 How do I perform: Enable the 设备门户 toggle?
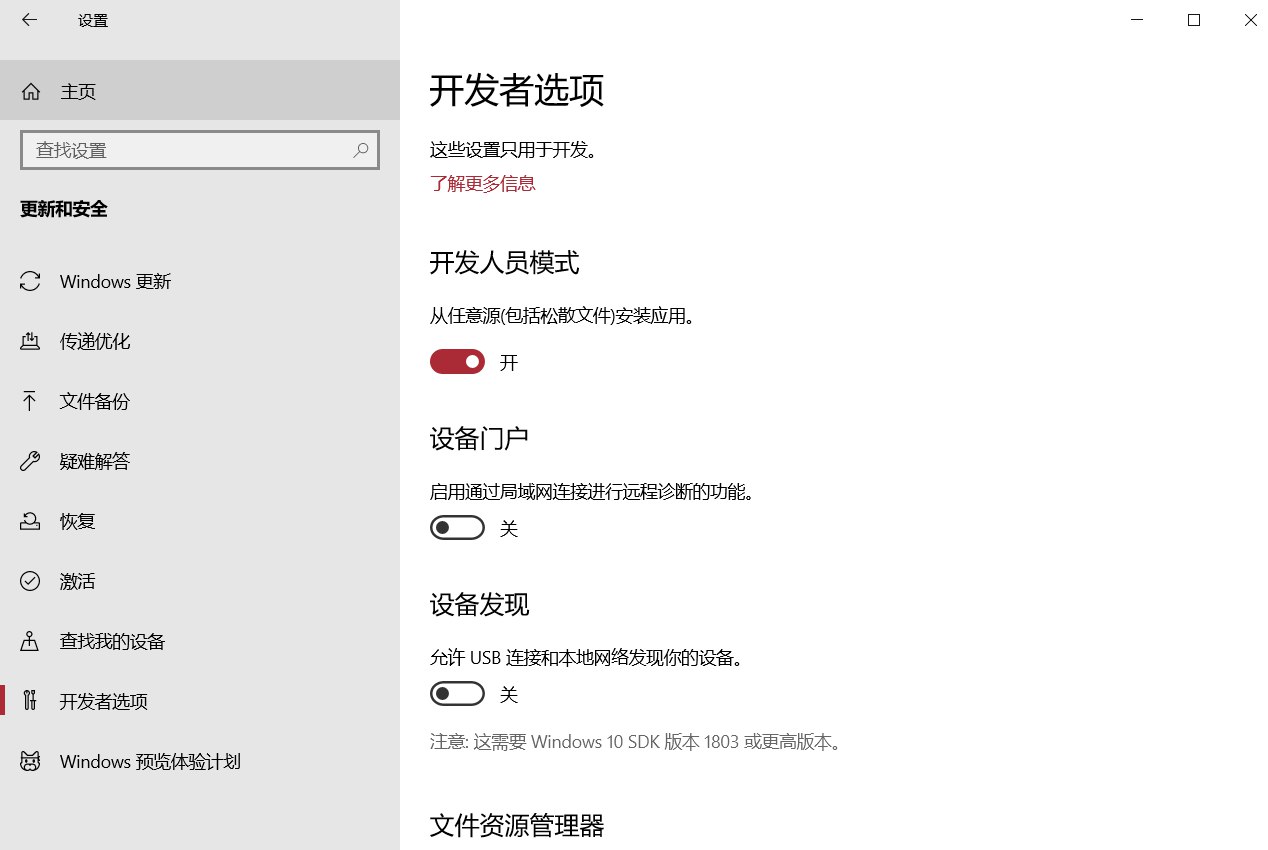click(457, 528)
